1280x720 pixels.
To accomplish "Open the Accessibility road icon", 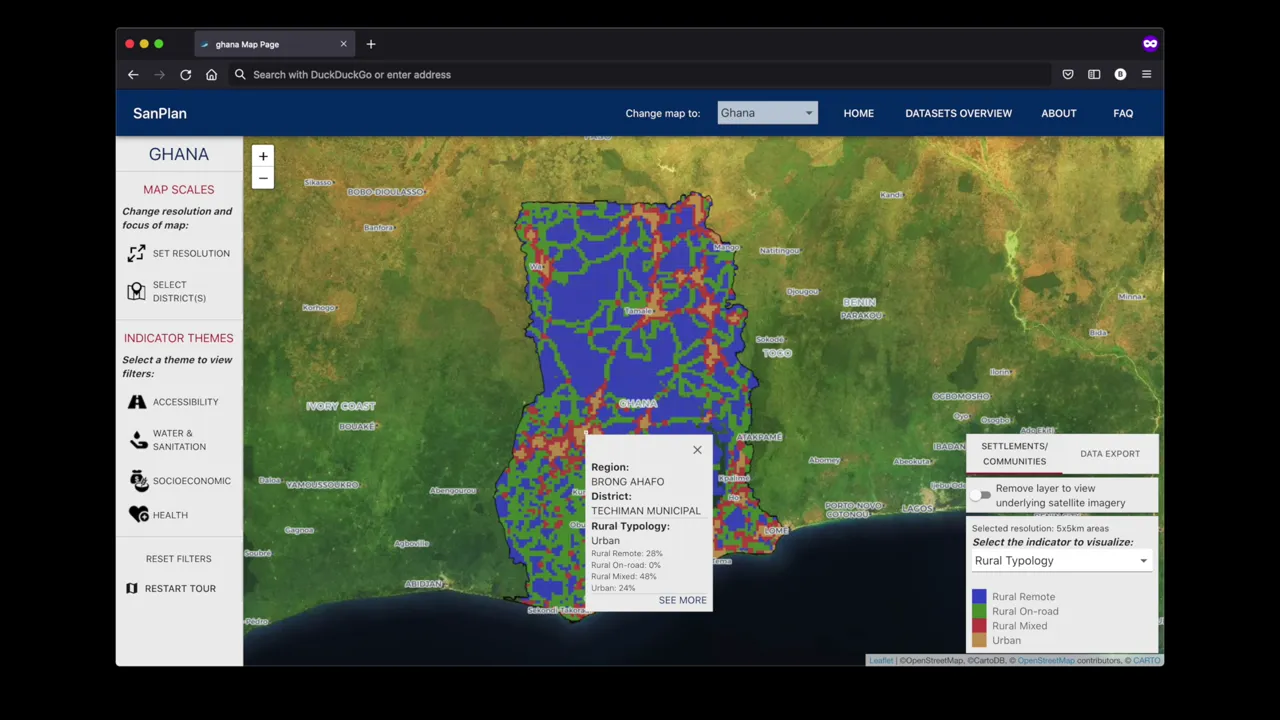I will coord(137,402).
